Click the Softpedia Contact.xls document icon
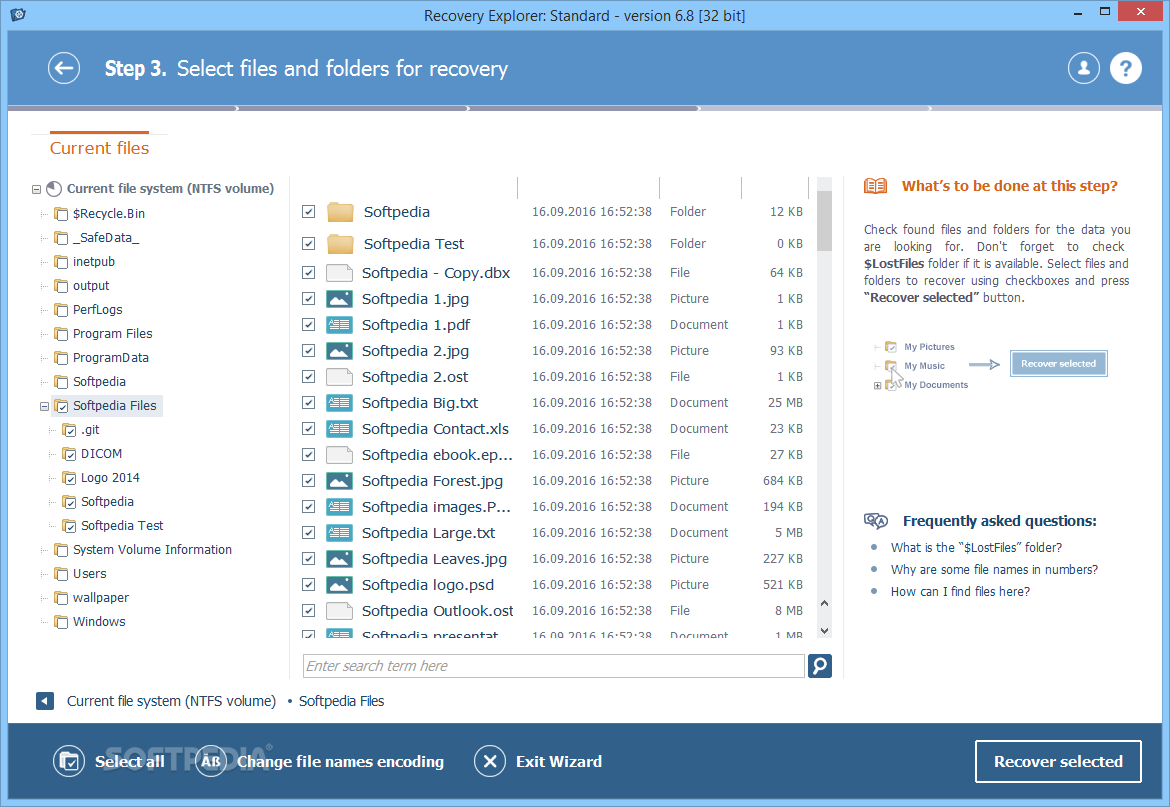1170x807 pixels. click(x=340, y=429)
